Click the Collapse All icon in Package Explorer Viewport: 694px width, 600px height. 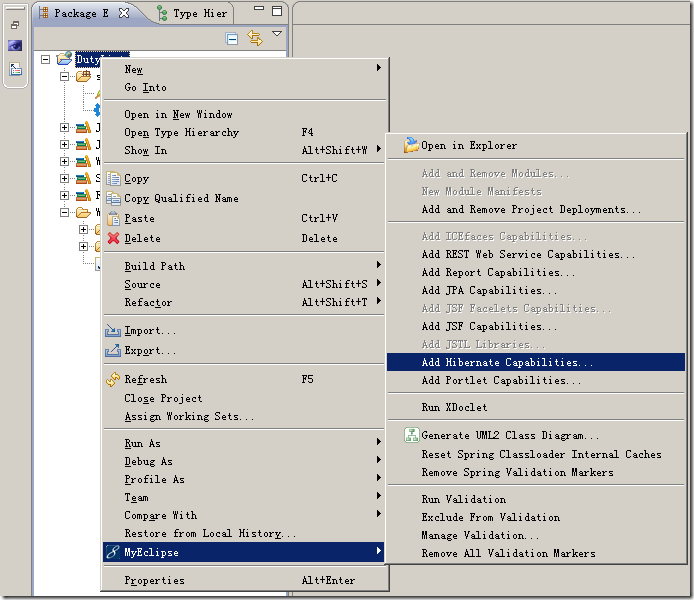point(232,39)
